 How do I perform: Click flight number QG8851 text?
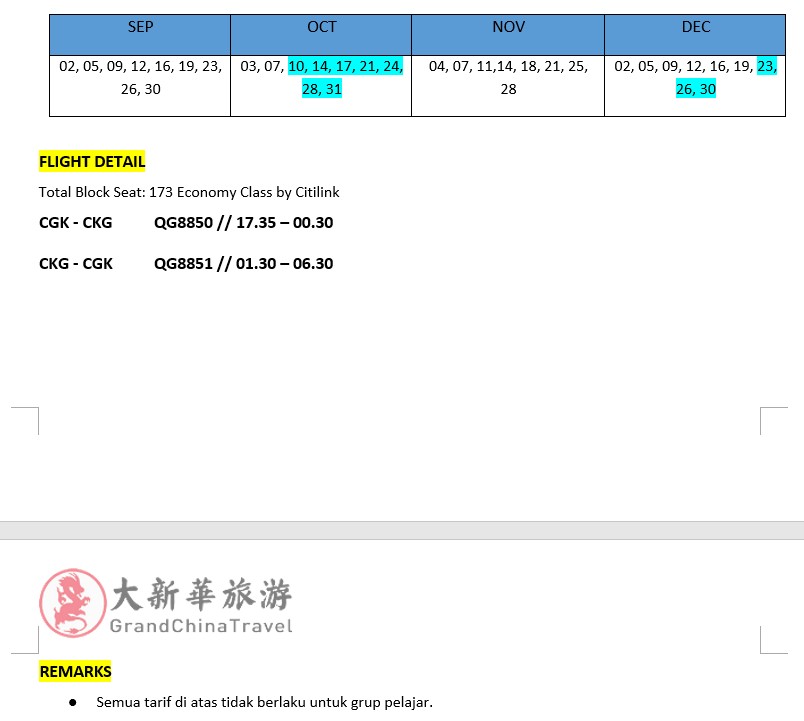point(181,264)
